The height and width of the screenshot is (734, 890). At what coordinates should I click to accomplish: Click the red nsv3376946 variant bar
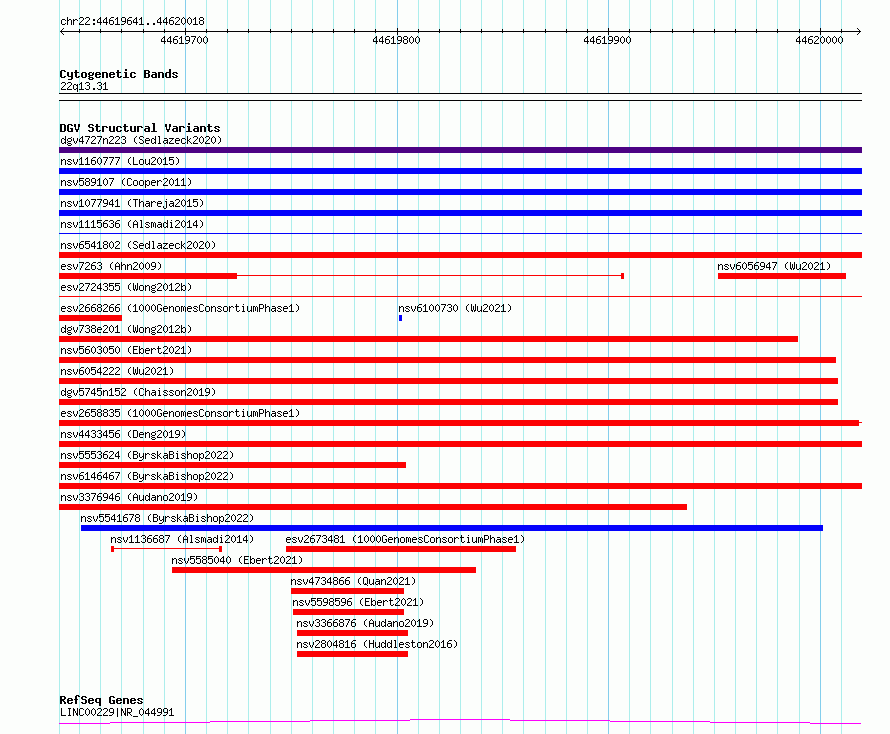(x=373, y=507)
